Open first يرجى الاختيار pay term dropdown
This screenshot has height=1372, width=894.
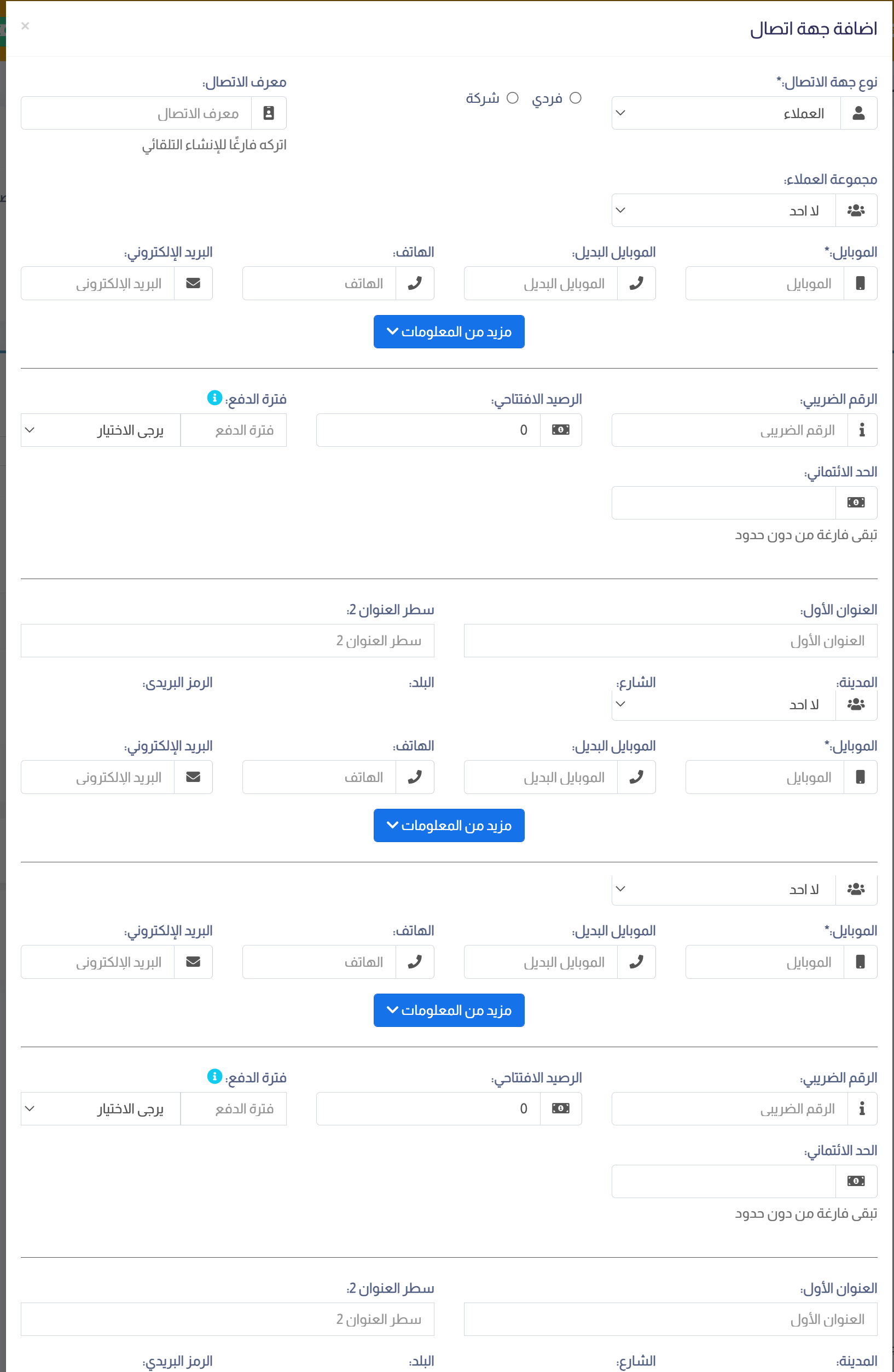coord(101,430)
